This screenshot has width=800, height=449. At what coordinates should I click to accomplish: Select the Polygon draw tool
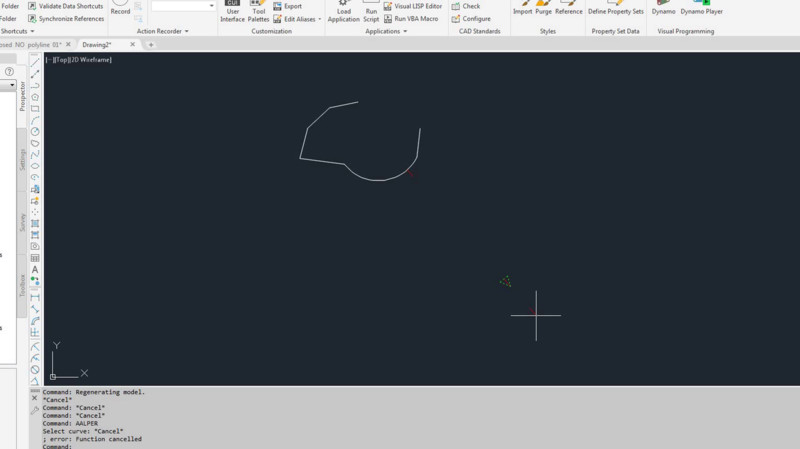(35, 97)
